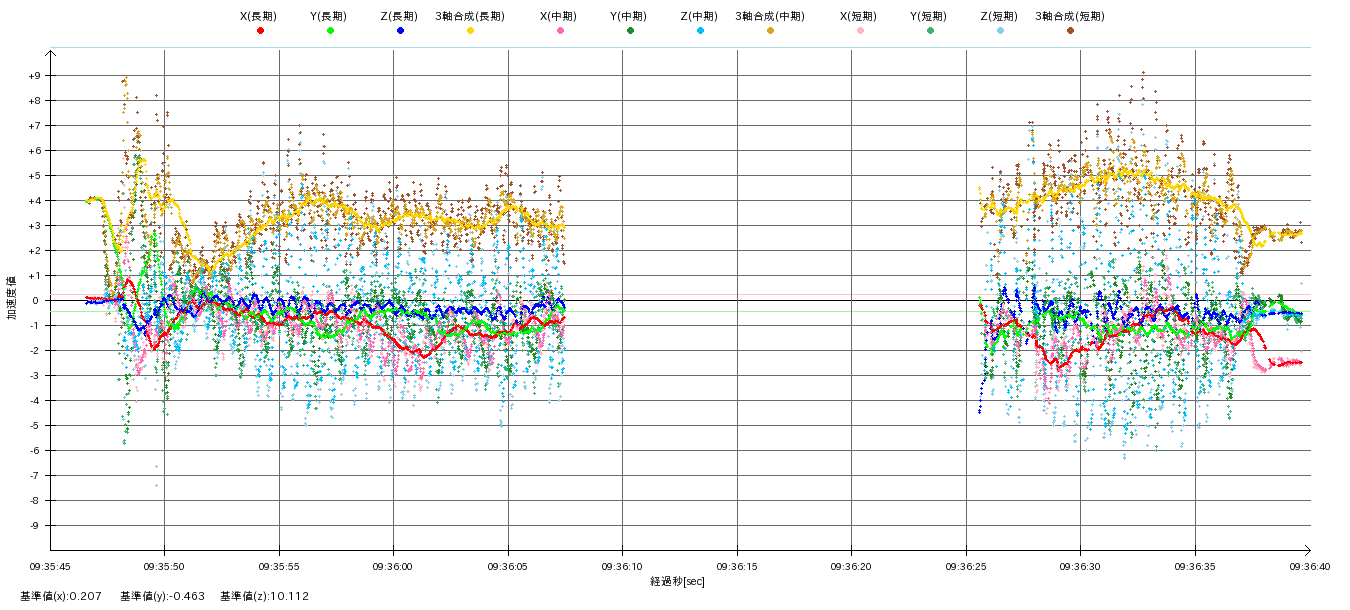This screenshot has height=610, width=1350.
Task: Toggle the Z(中期) series legend label
Action: click(x=699, y=16)
